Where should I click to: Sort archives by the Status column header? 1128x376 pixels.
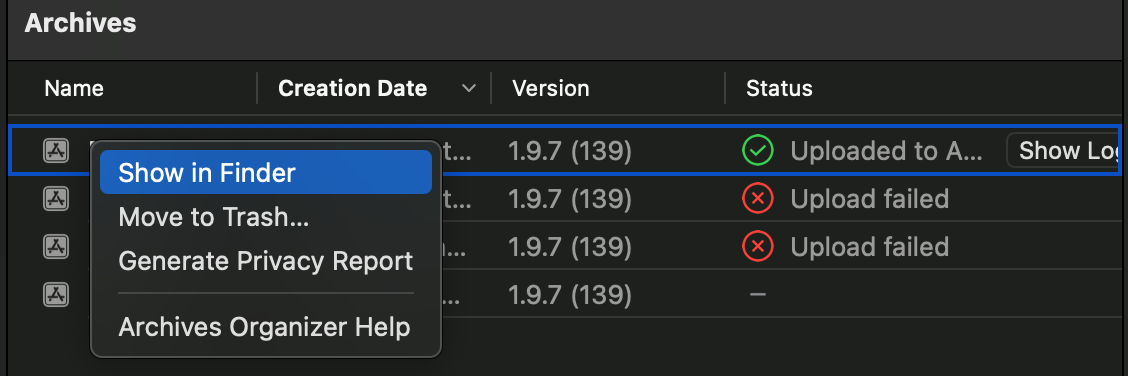779,88
